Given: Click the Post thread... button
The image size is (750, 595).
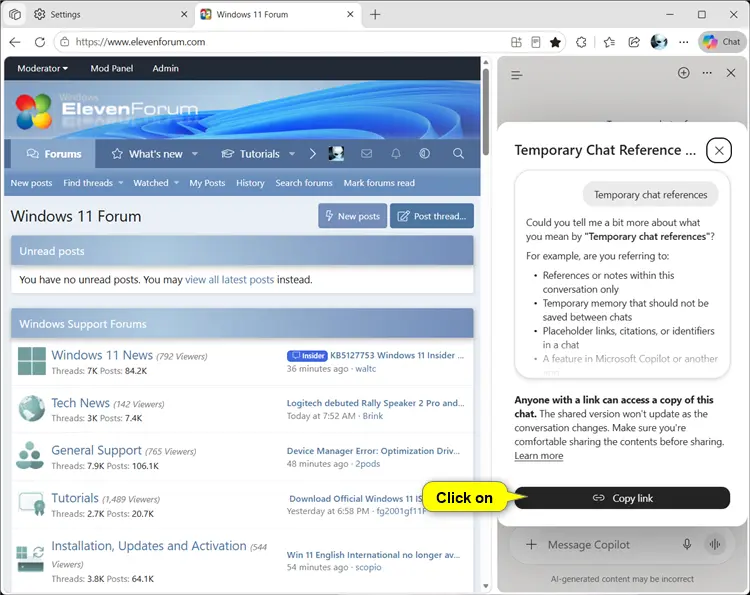Looking at the screenshot, I should (432, 216).
